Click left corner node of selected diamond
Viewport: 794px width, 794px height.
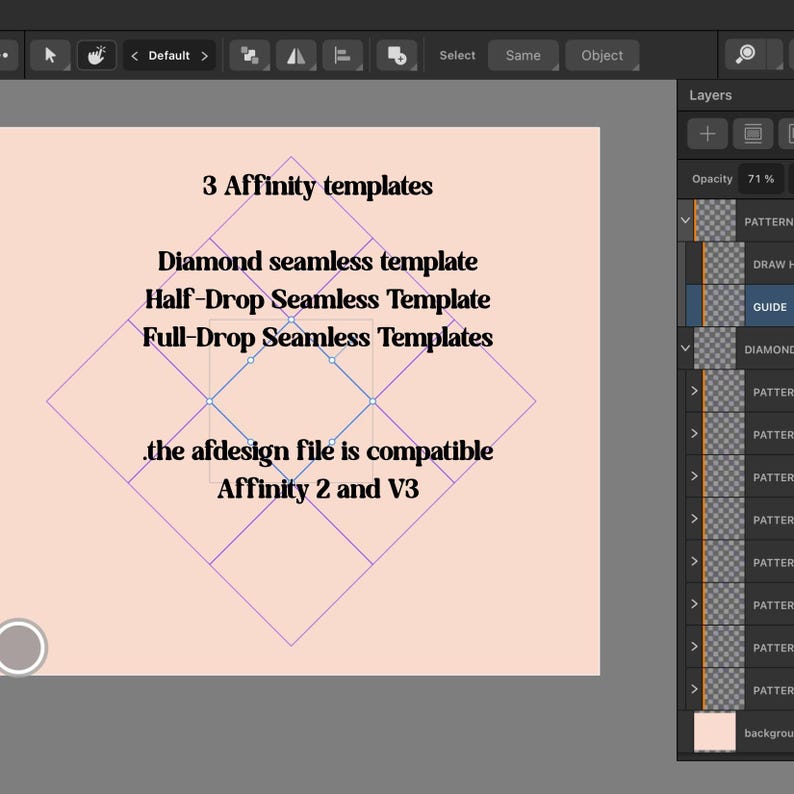pyautogui.click(x=210, y=401)
